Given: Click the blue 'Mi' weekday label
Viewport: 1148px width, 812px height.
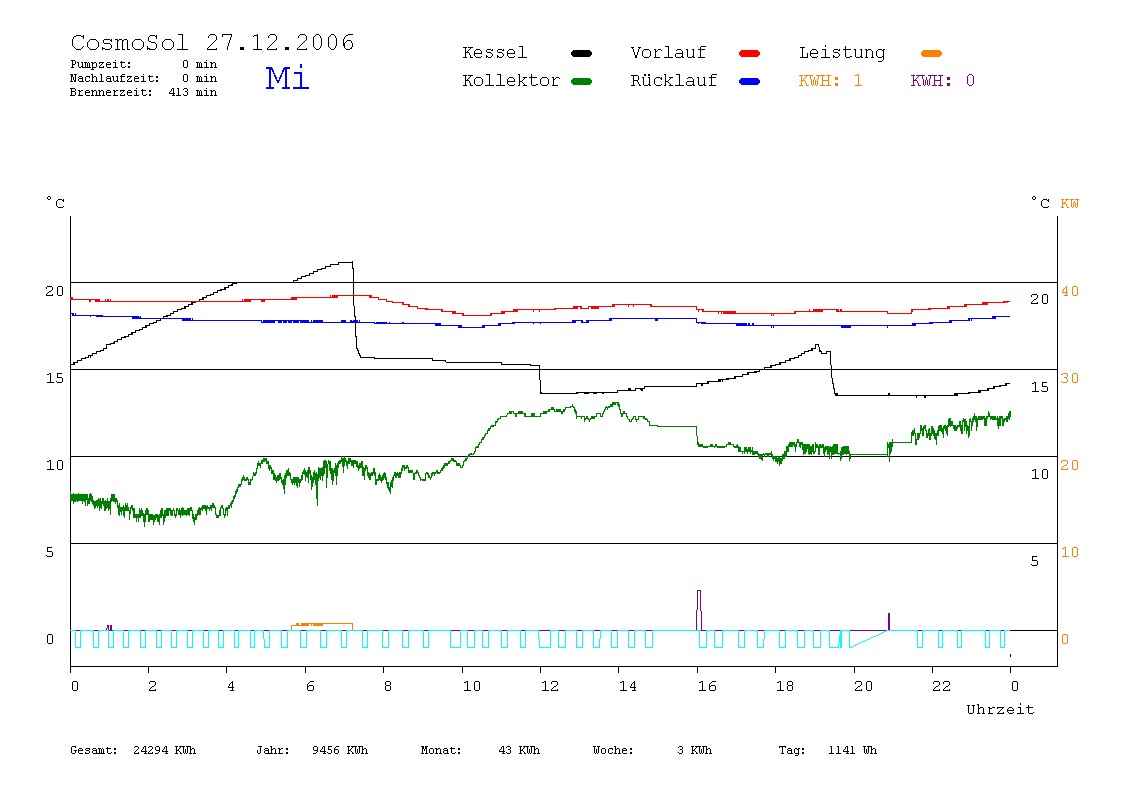Looking at the screenshot, I should 287,77.
